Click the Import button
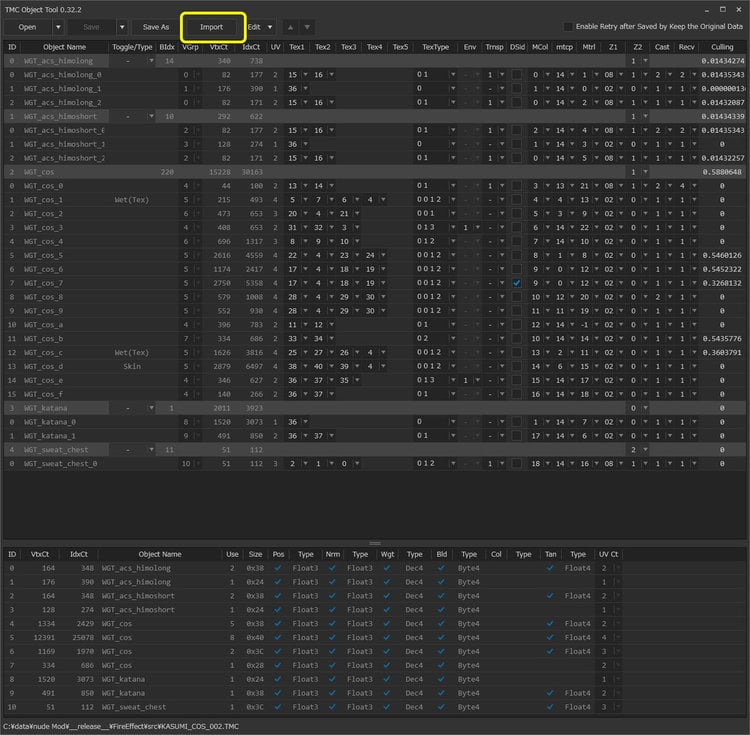 (x=211, y=27)
